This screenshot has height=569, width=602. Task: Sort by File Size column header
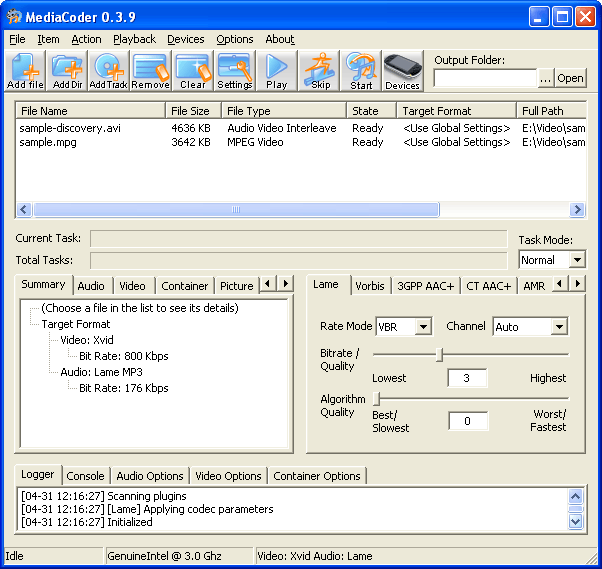click(x=194, y=111)
